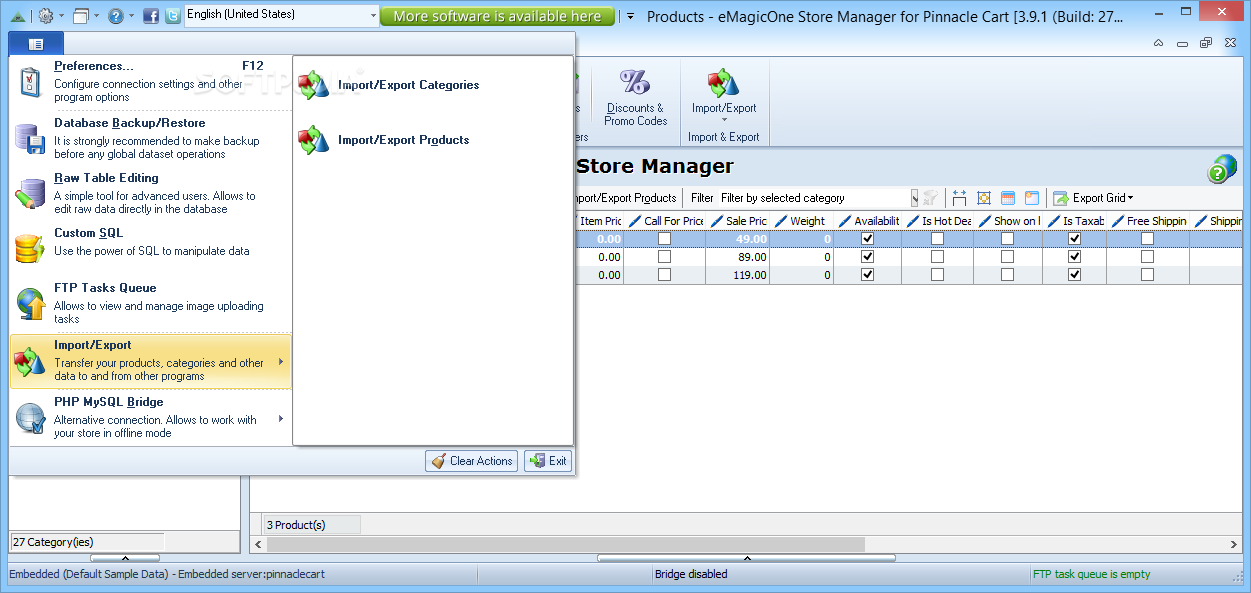The width and height of the screenshot is (1251, 593).
Task: Click the blue help question mark icon
Action: click(116, 16)
